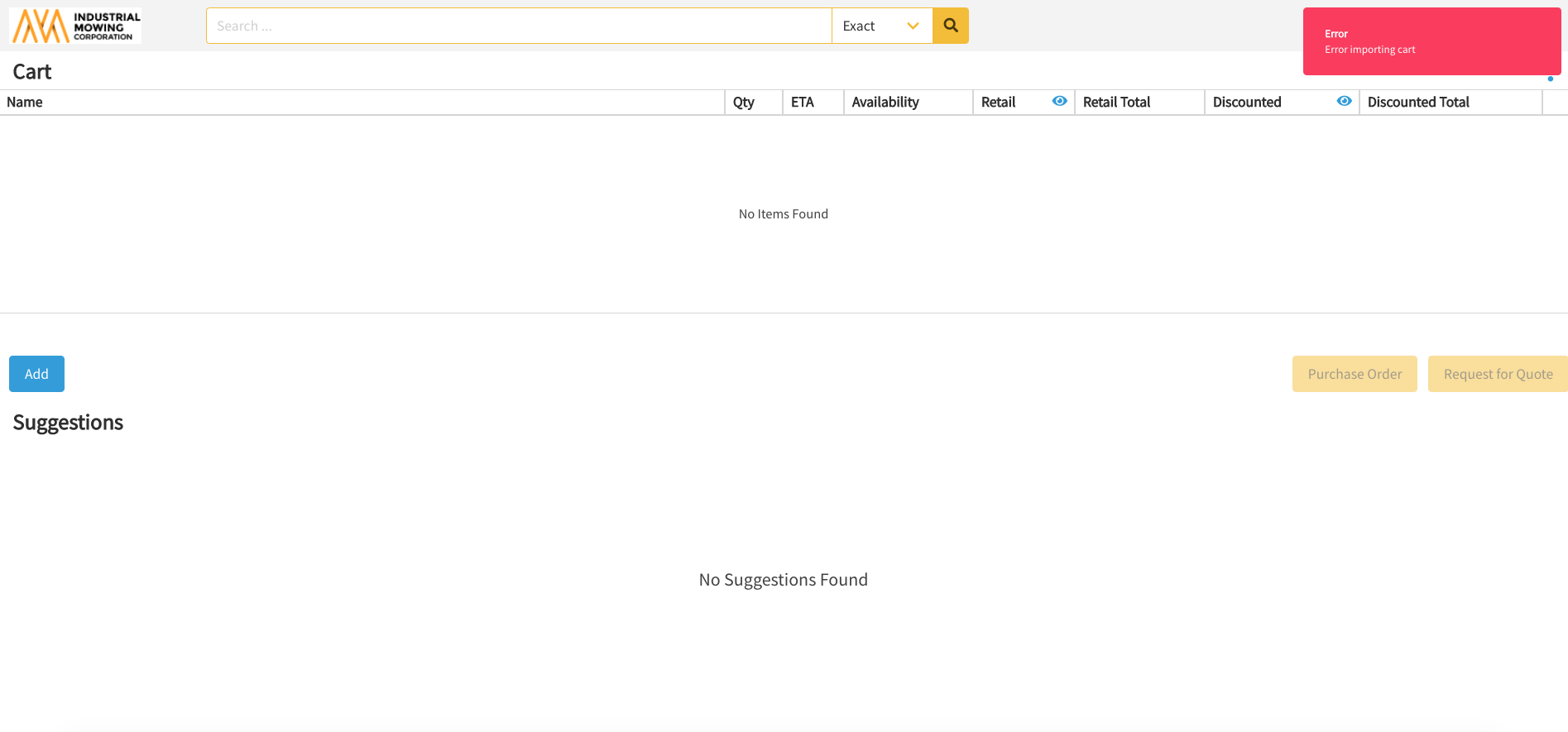Click the Suggestions section heading
Screen dimensions: 1568x732
pyautogui.click(x=68, y=423)
